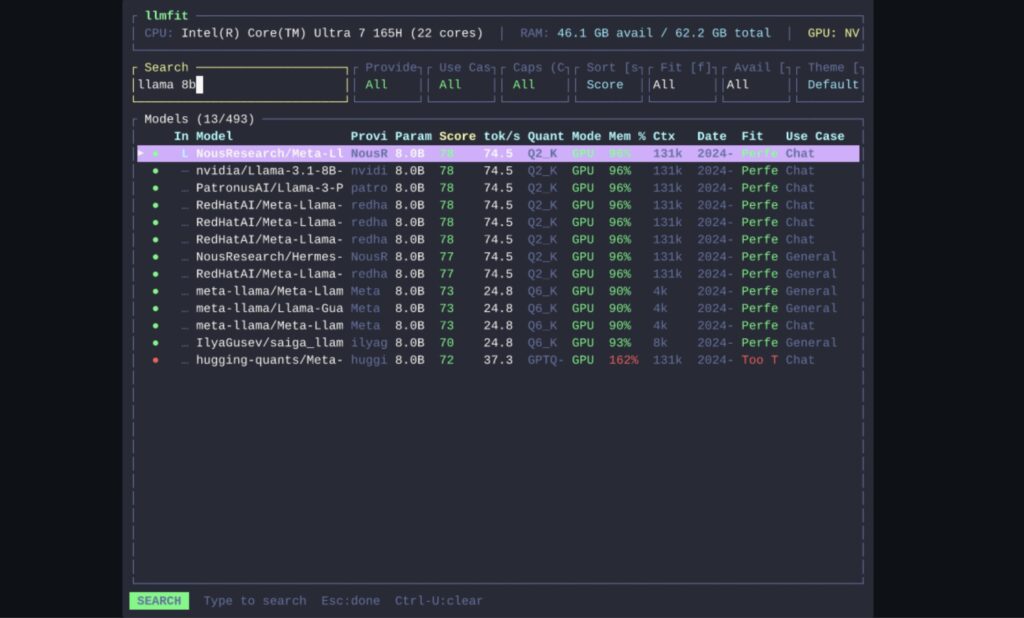Click the Search field containing llama 8b
The image size is (1024, 618).
click(240, 85)
